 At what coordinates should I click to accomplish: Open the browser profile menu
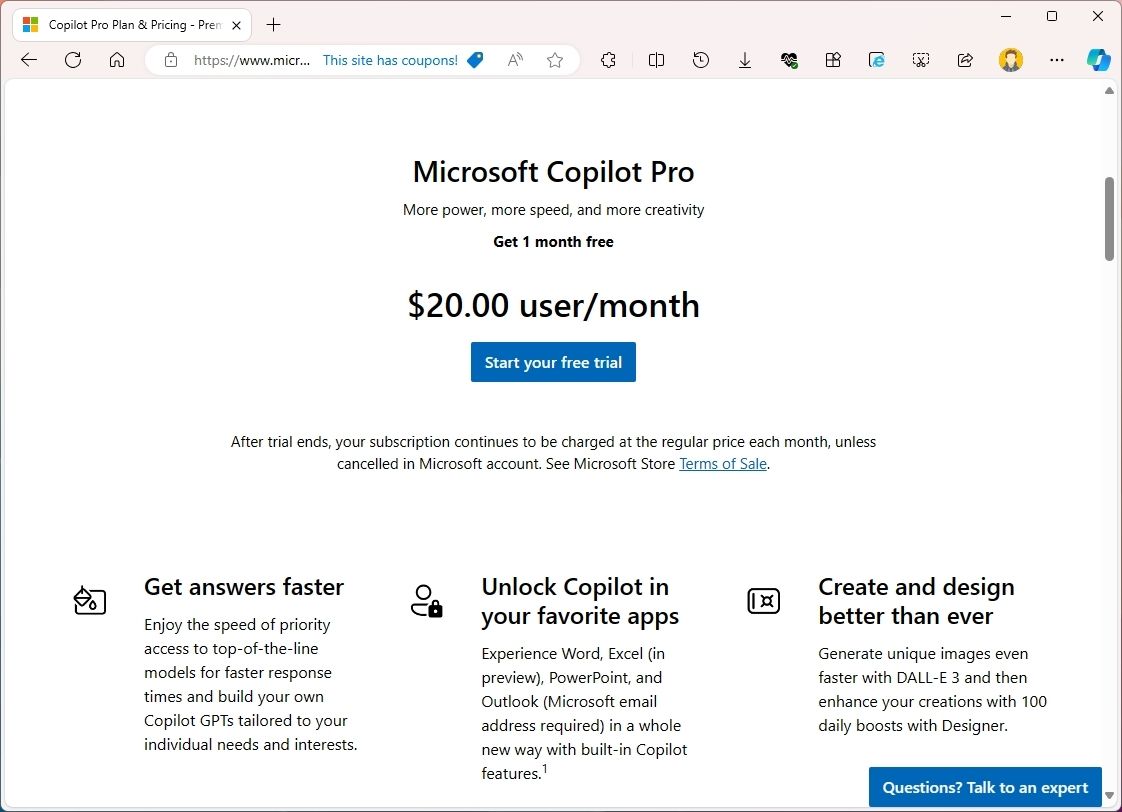[x=1011, y=60]
